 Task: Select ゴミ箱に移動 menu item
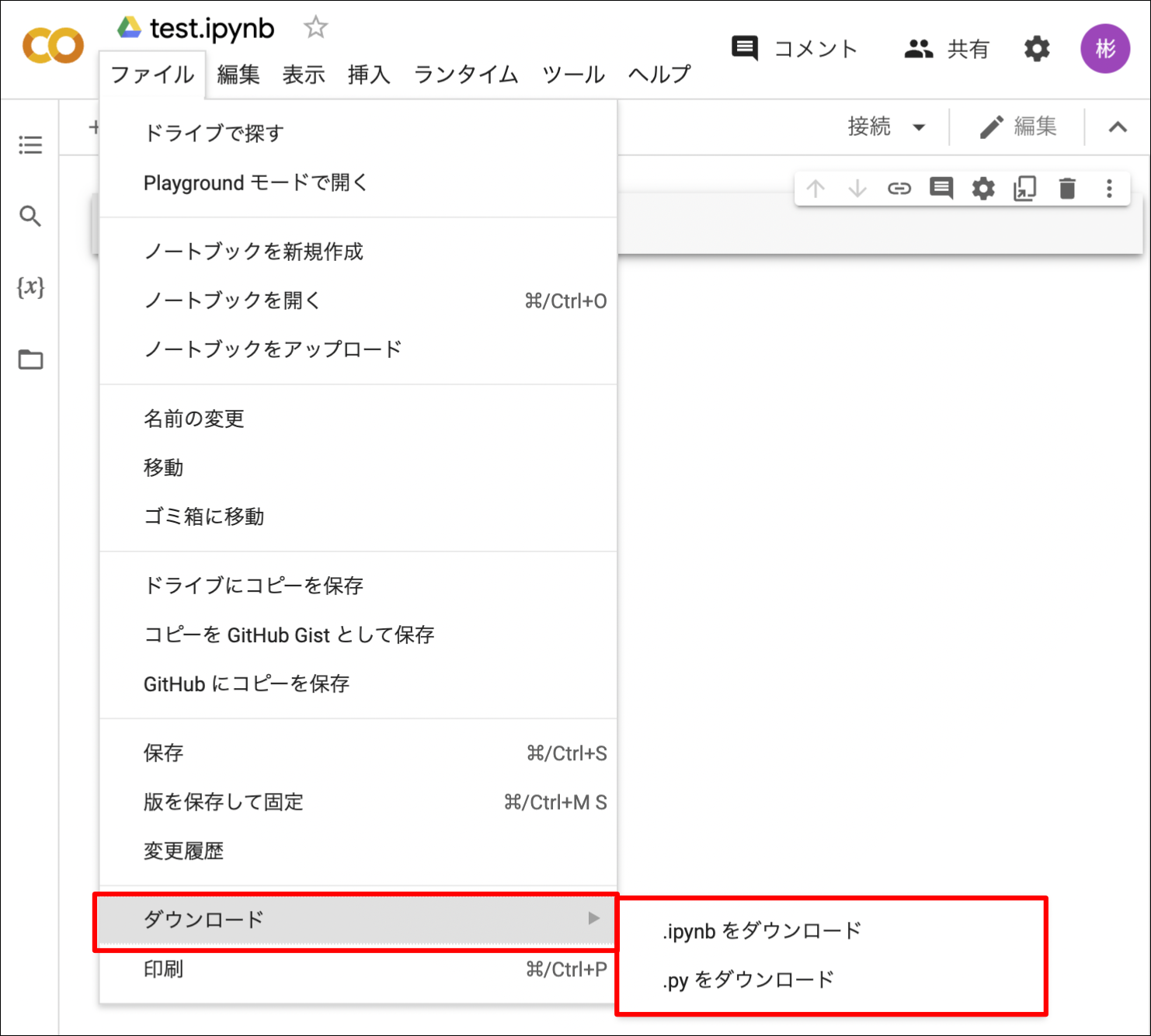tap(358, 516)
